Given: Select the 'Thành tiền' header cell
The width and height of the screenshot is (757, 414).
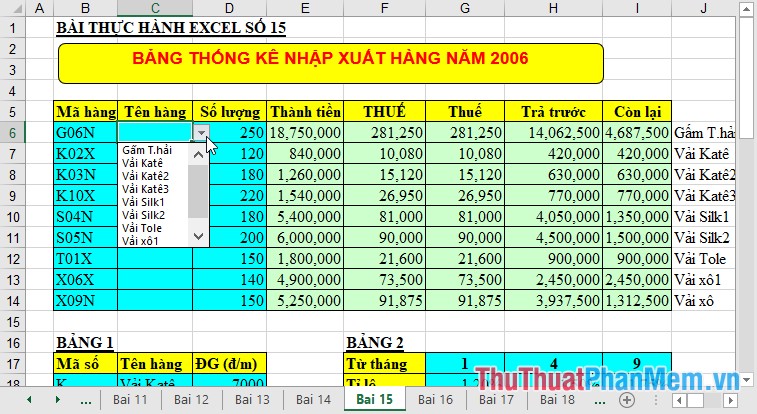Looking at the screenshot, I should pos(305,111).
